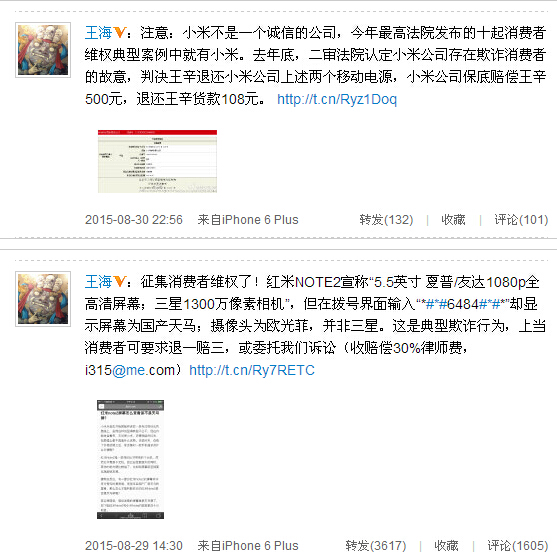Screen dimensions: 557x560
Task: Enlarge the red-header table image thumbnail
Action: 157,161
